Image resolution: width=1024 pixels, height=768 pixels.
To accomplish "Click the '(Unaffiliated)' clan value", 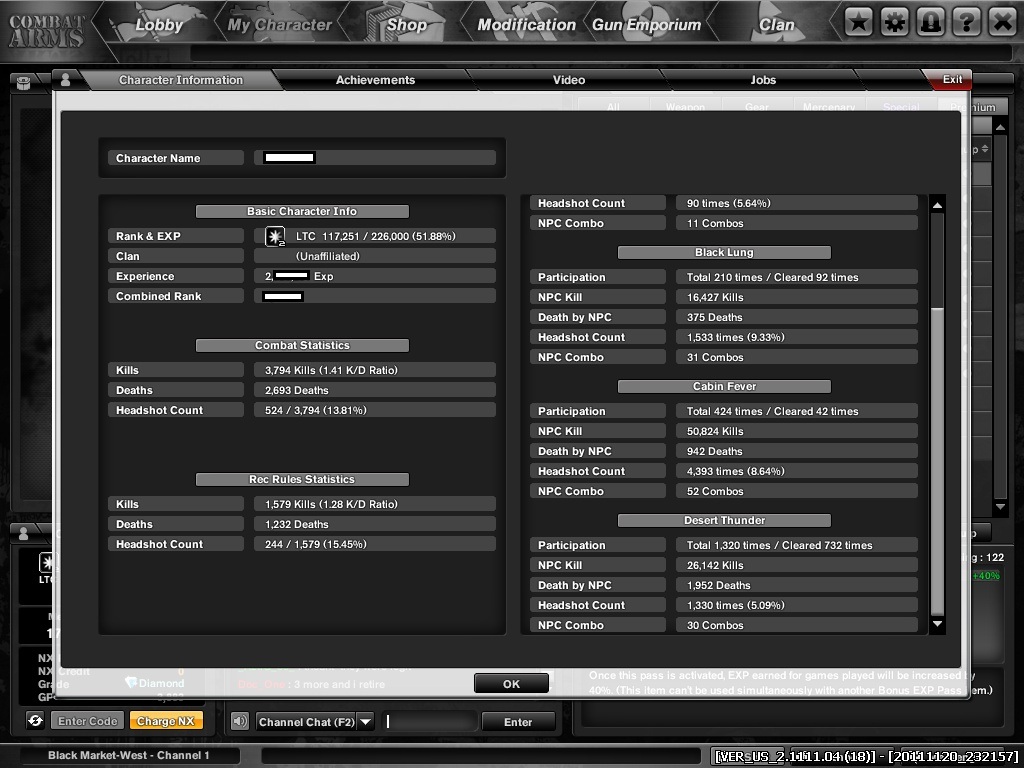I will (328, 256).
